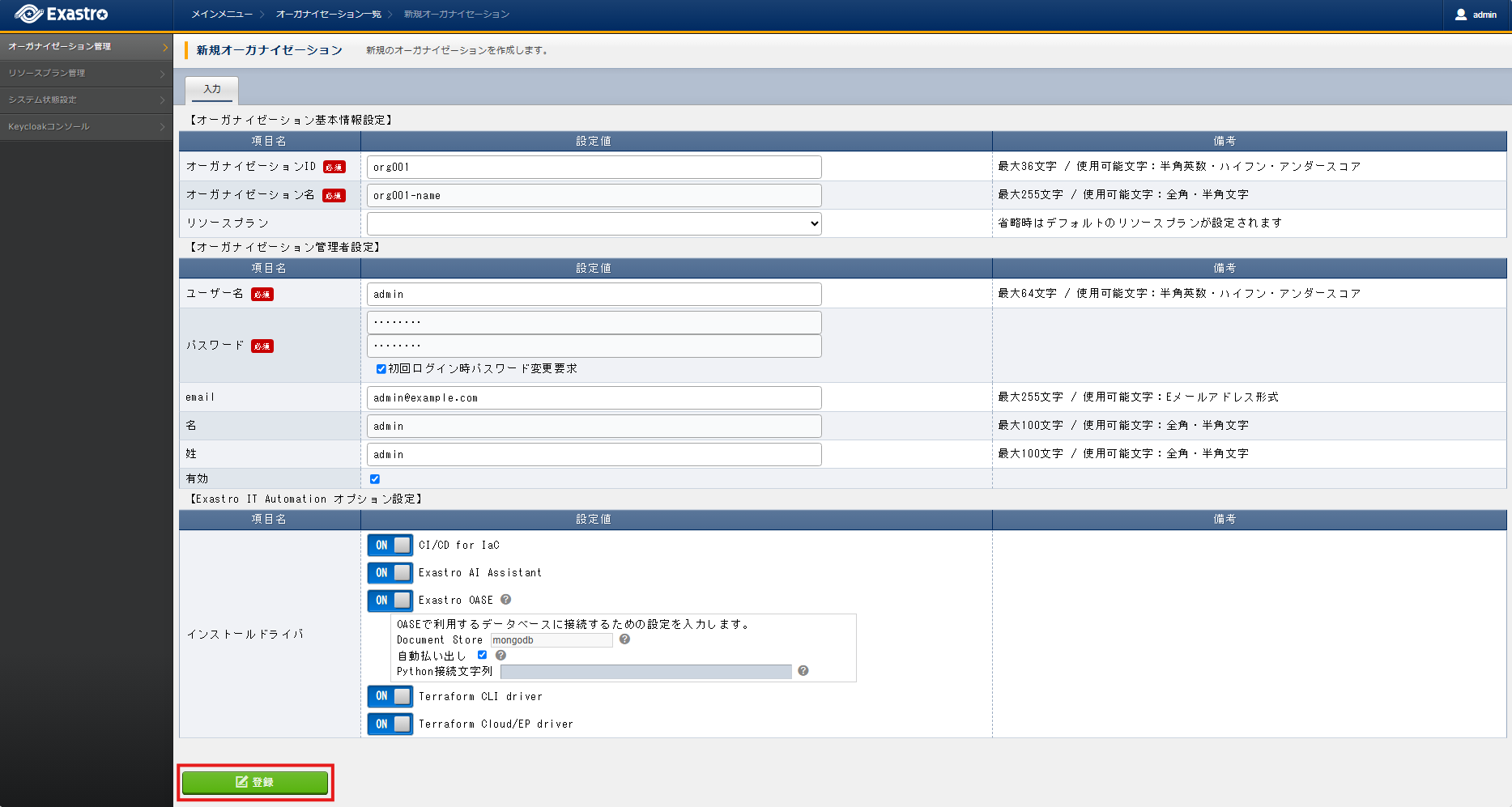
Task: Click the green 登録 button
Action: [x=255, y=783]
